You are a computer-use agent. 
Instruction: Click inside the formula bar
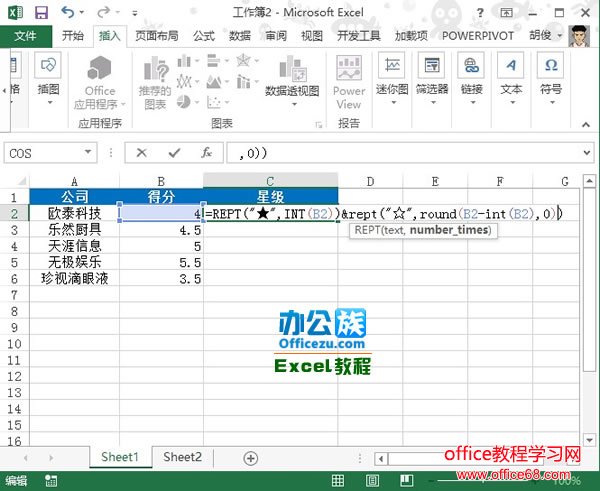pyautogui.click(x=404, y=153)
